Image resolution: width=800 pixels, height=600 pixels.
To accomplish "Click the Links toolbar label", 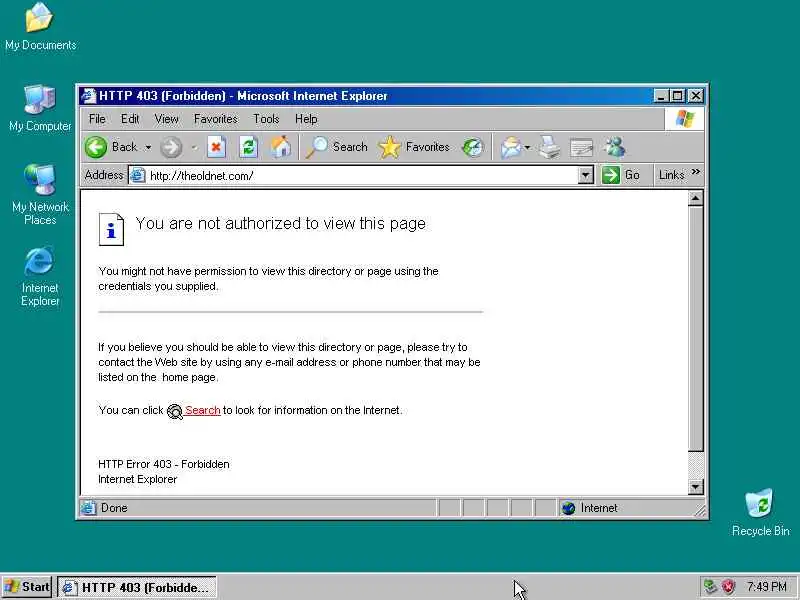I will pyautogui.click(x=671, y=175).
